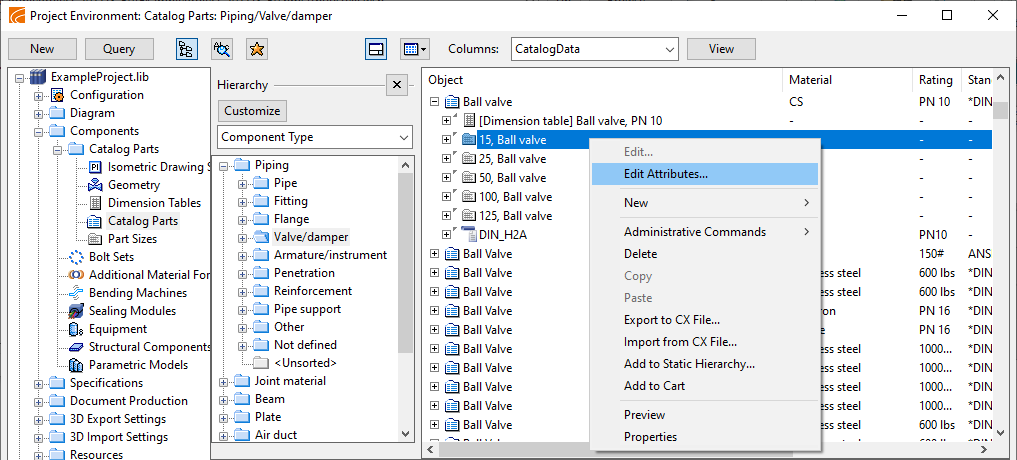Close the Hierarchy panel with X
The width and height of the screenshot is (1017, 460).
[x=396, y=85]
